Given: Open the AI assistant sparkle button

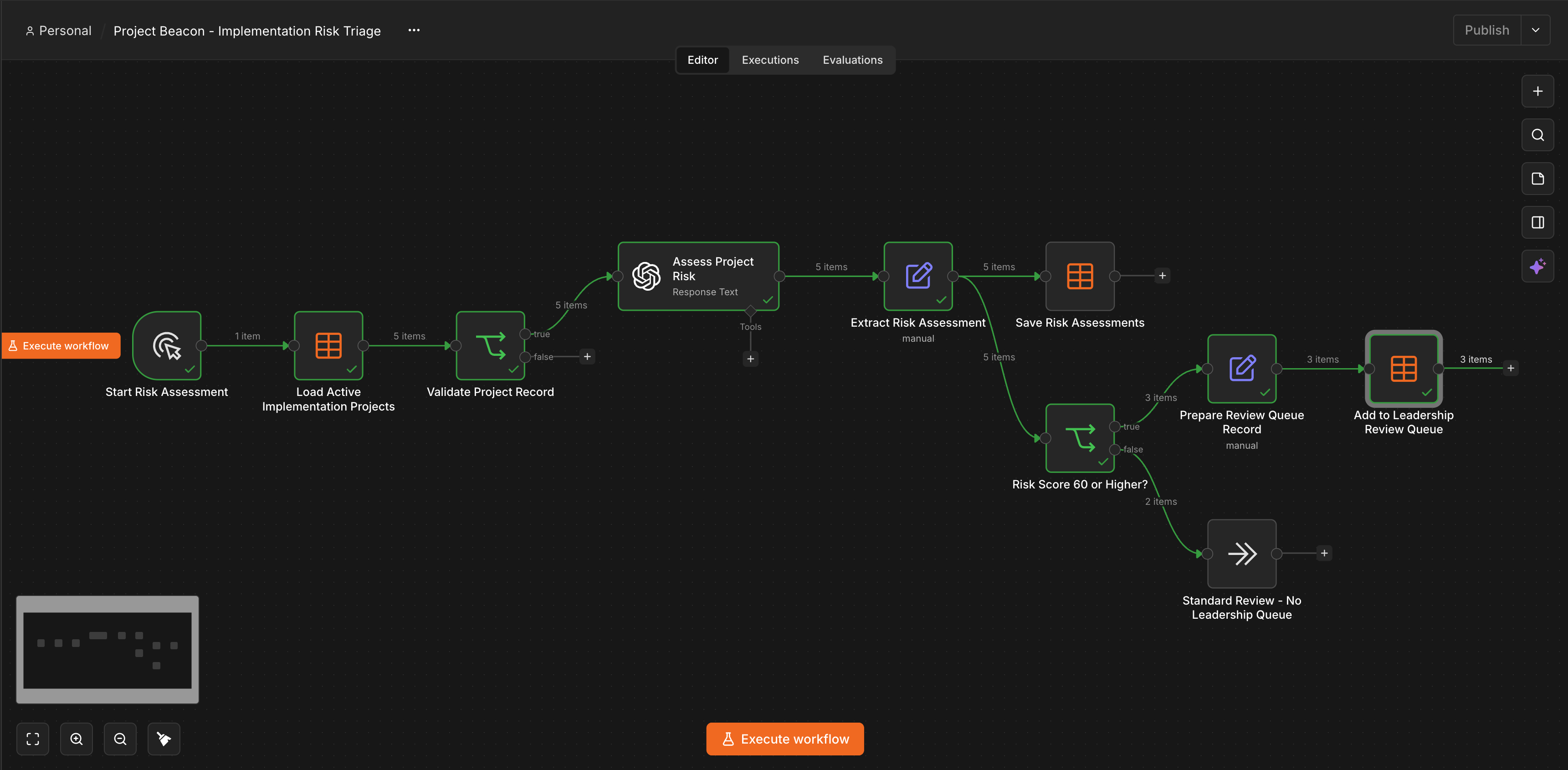Looking at the screenshot, I should coord(1537,267).
